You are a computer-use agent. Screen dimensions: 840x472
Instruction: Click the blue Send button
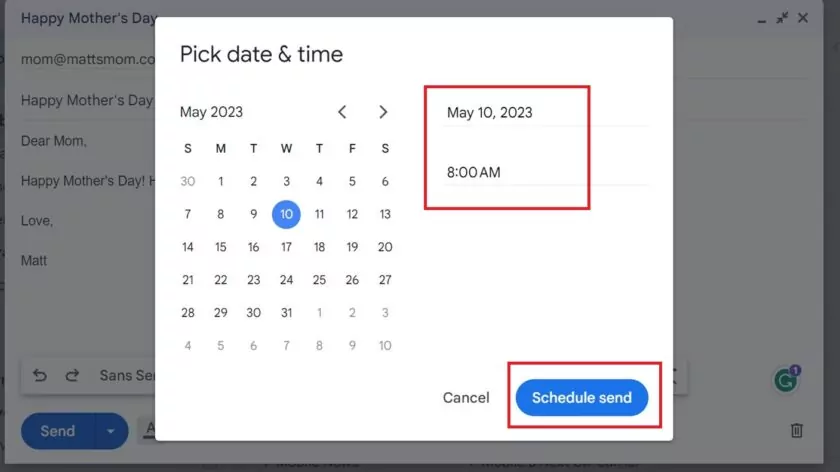pyautogui.click(x=58, y=431)
